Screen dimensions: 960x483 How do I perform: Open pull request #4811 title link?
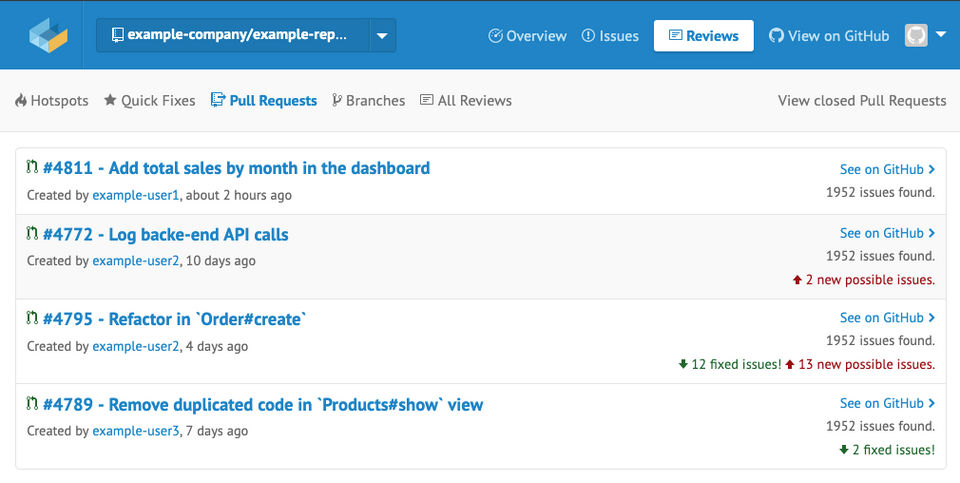[236, 168]
